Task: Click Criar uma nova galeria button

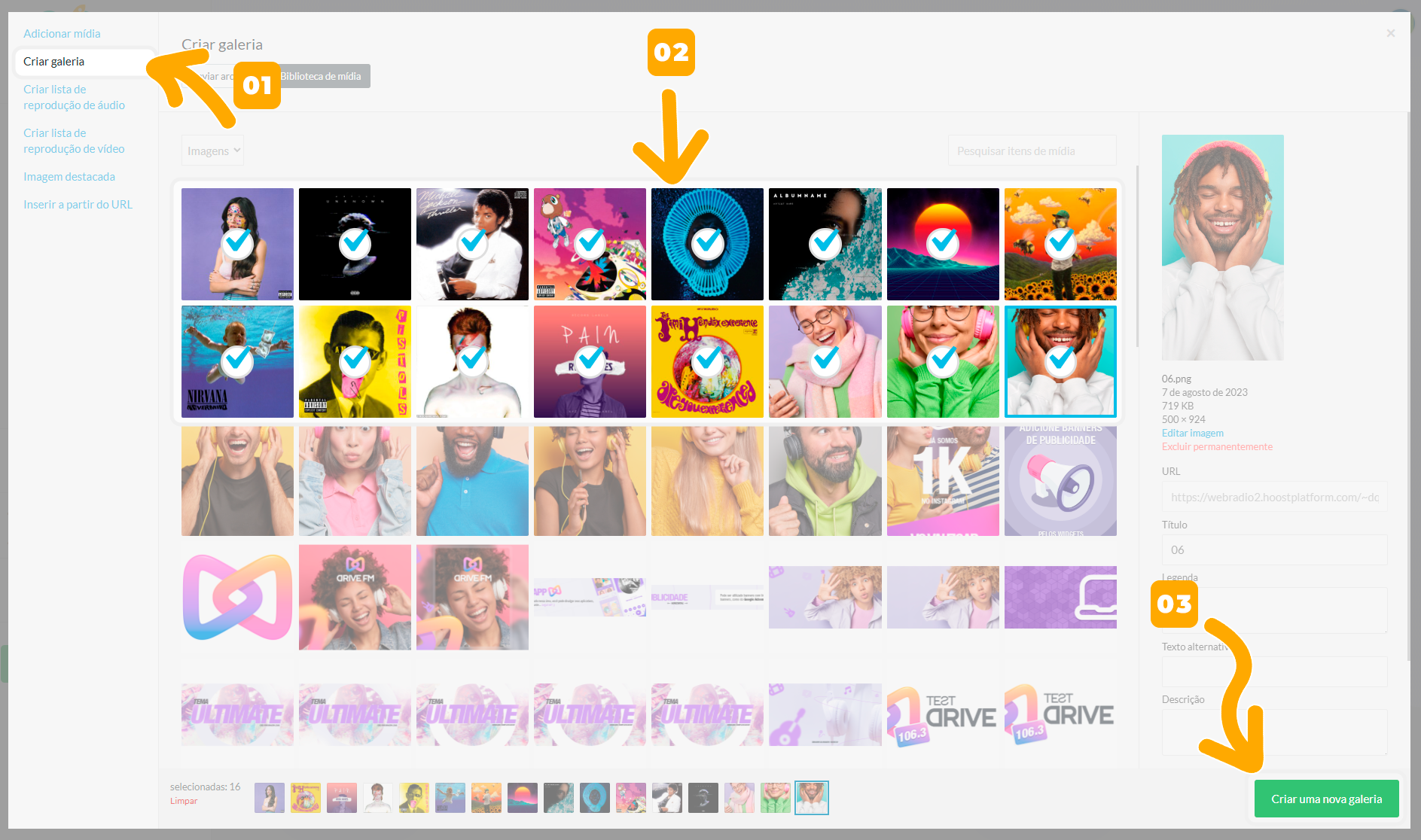Action: [1326, 799]
